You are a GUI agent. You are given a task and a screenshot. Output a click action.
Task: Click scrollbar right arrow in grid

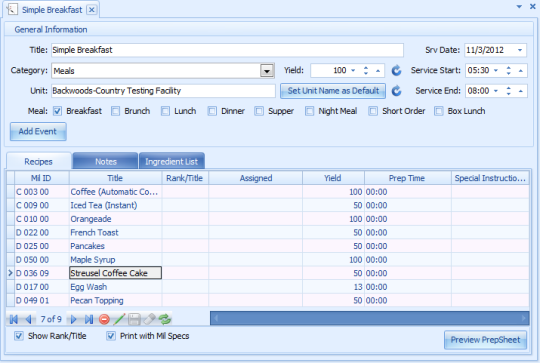[524, 318]
